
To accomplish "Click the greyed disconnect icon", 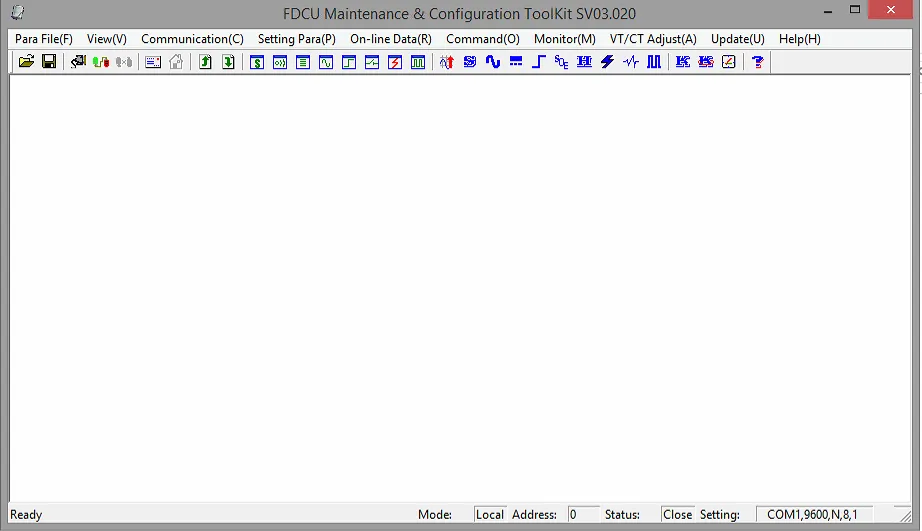I will point(123,62).
